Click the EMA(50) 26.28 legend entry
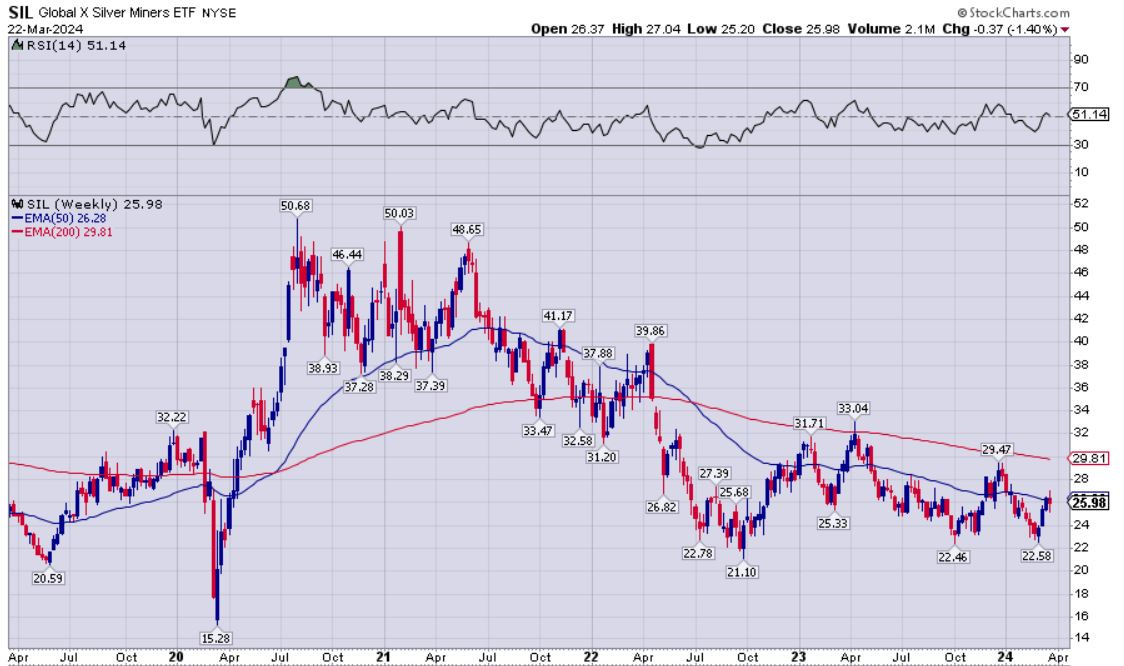 59,218
